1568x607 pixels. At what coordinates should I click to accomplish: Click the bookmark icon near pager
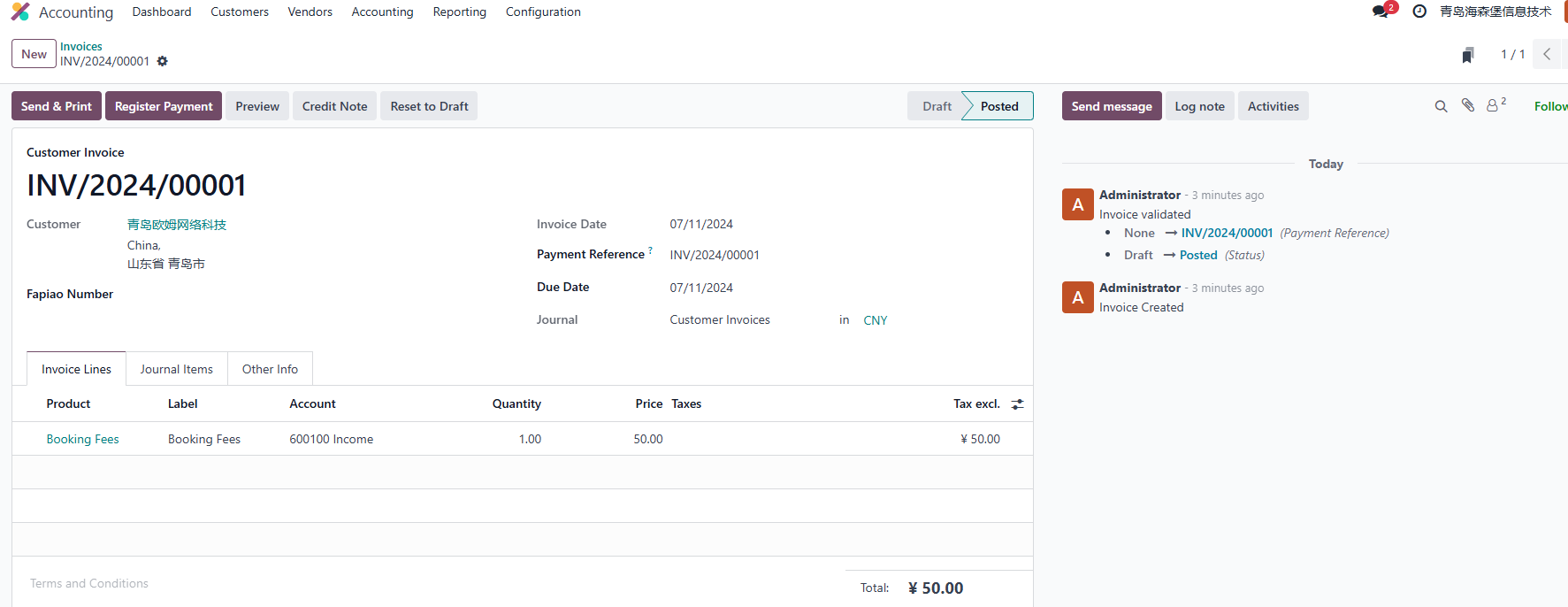coord(1468,55)
